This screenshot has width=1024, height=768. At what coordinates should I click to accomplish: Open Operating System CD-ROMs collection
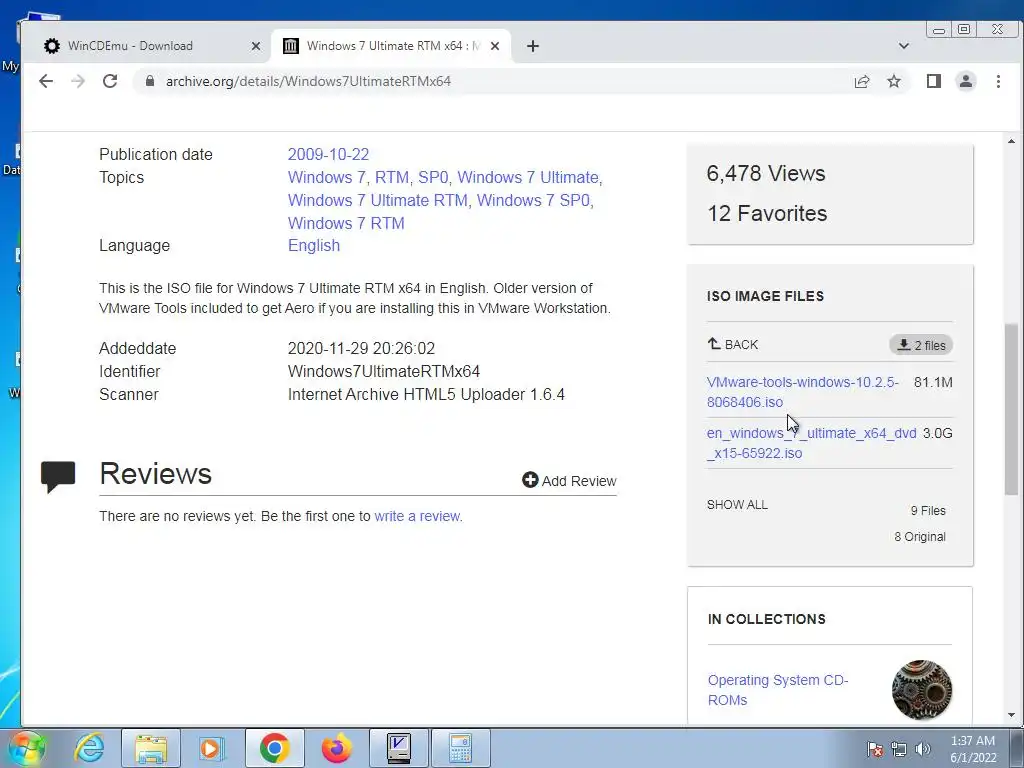[778, 690]
